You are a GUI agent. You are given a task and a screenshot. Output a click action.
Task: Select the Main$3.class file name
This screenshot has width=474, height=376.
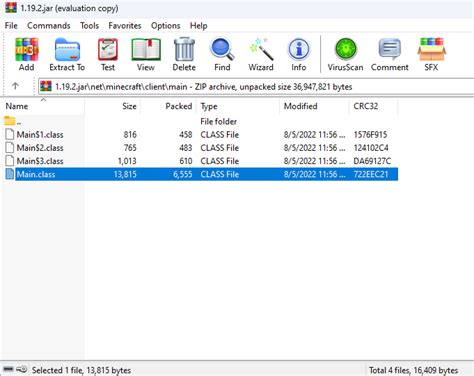point(40,161)
